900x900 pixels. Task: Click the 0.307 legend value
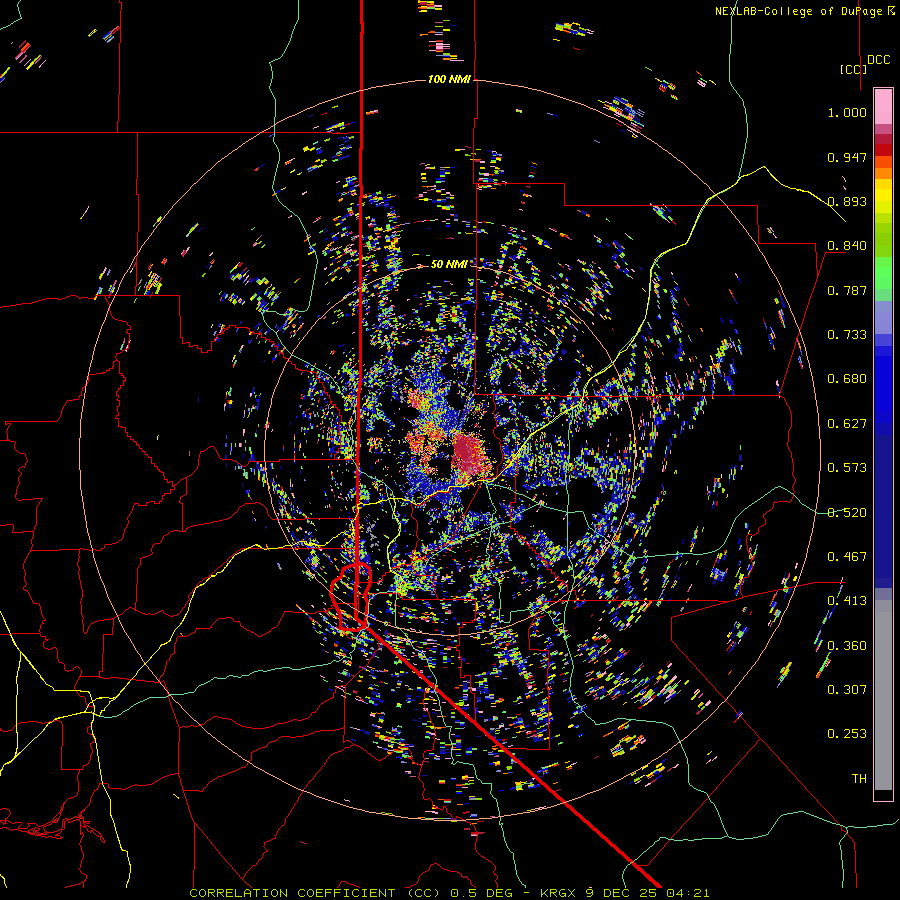click(x=847, y=690)
